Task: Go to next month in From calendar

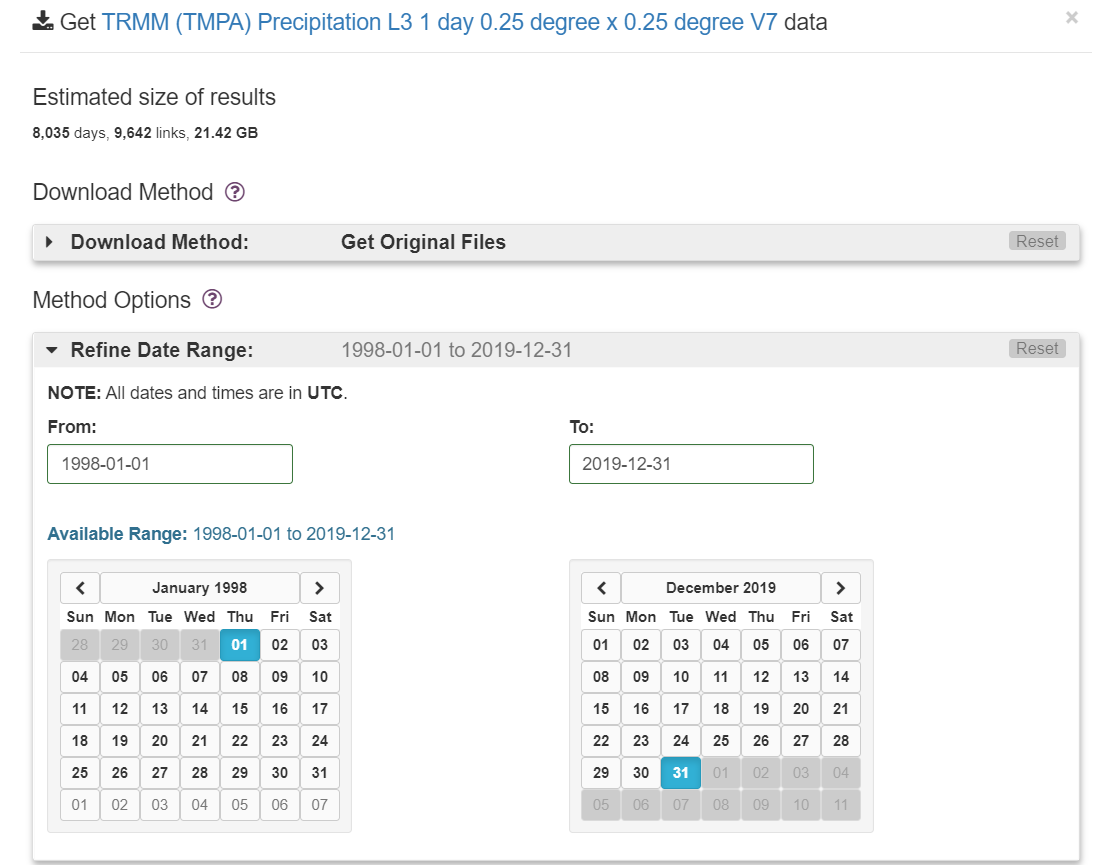Action: pyautogui.click(x=320, y=588)
